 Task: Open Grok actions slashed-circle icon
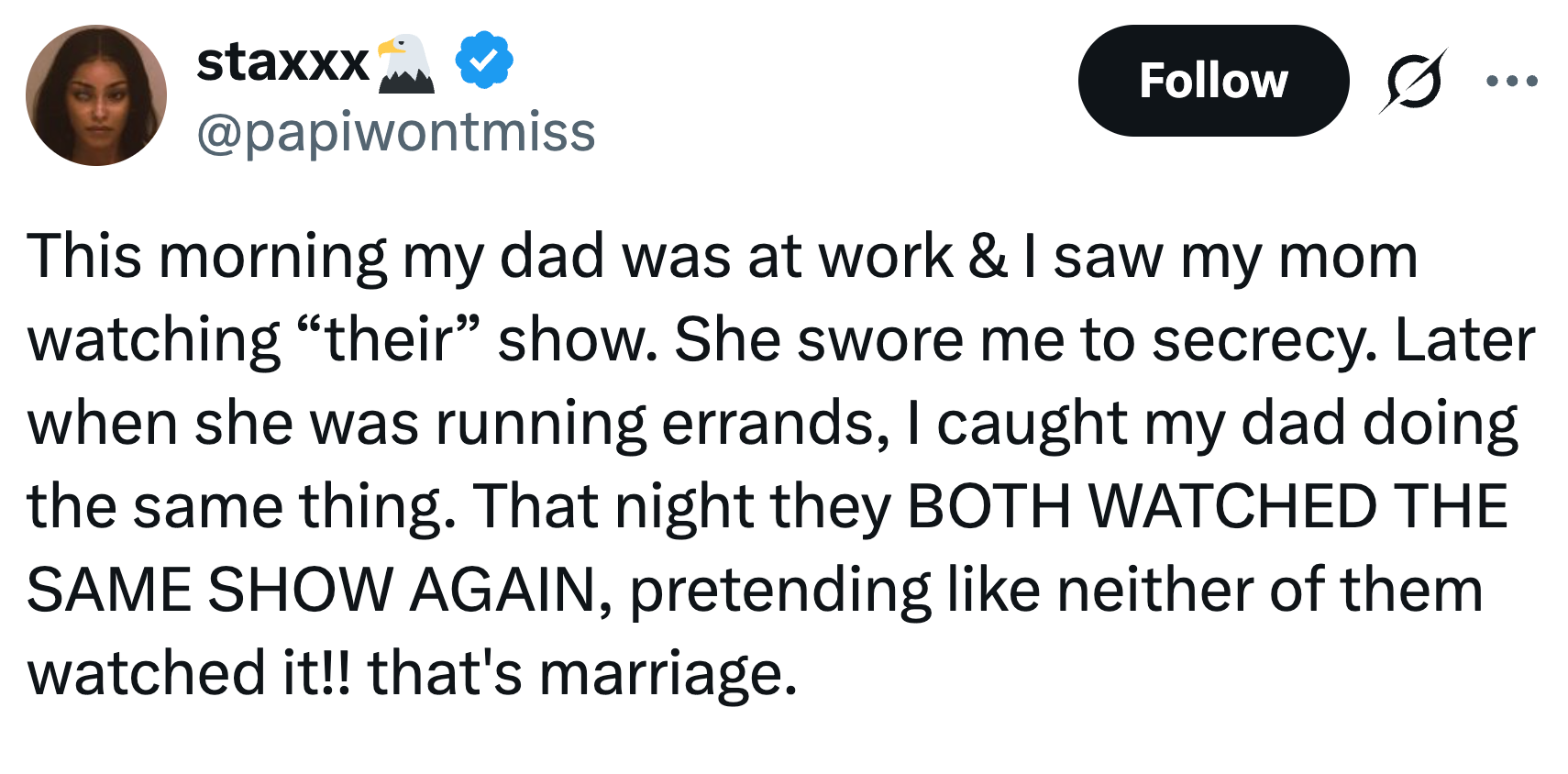1413,81
